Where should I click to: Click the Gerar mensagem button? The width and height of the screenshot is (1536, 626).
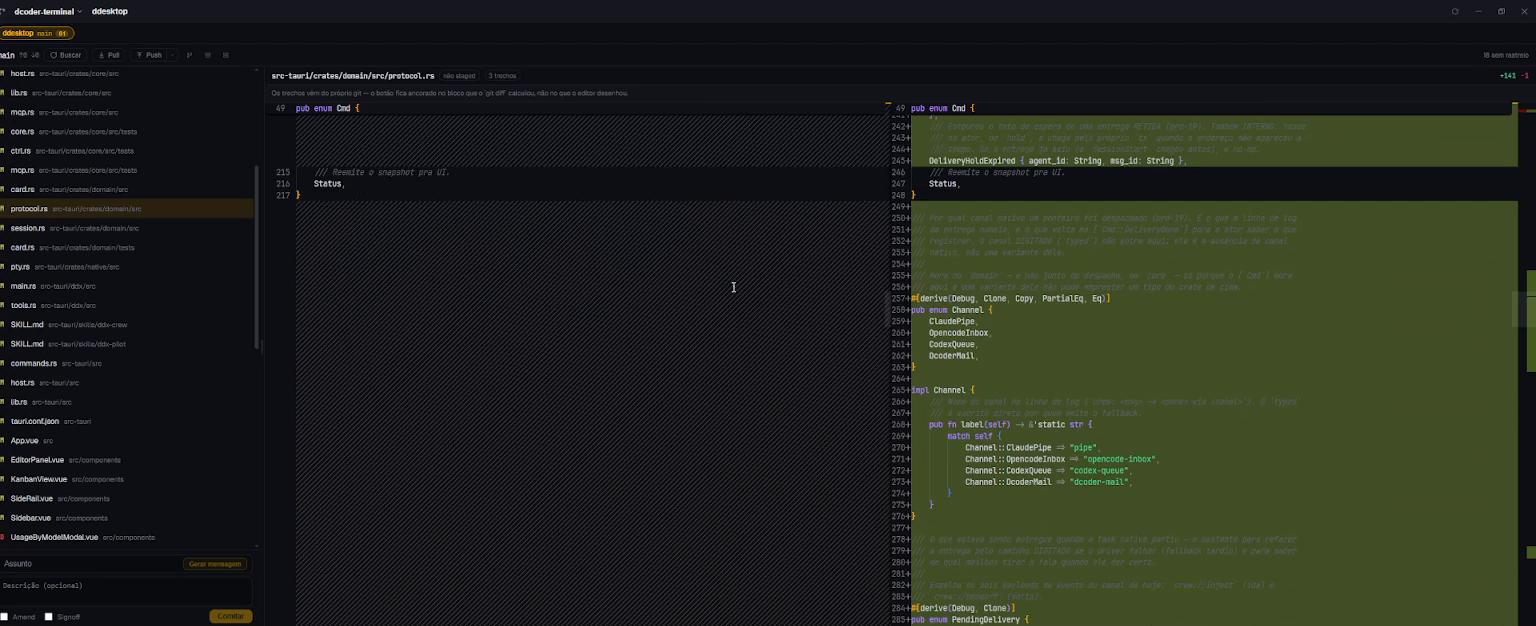pyautogui.click(x=215, y=564)
